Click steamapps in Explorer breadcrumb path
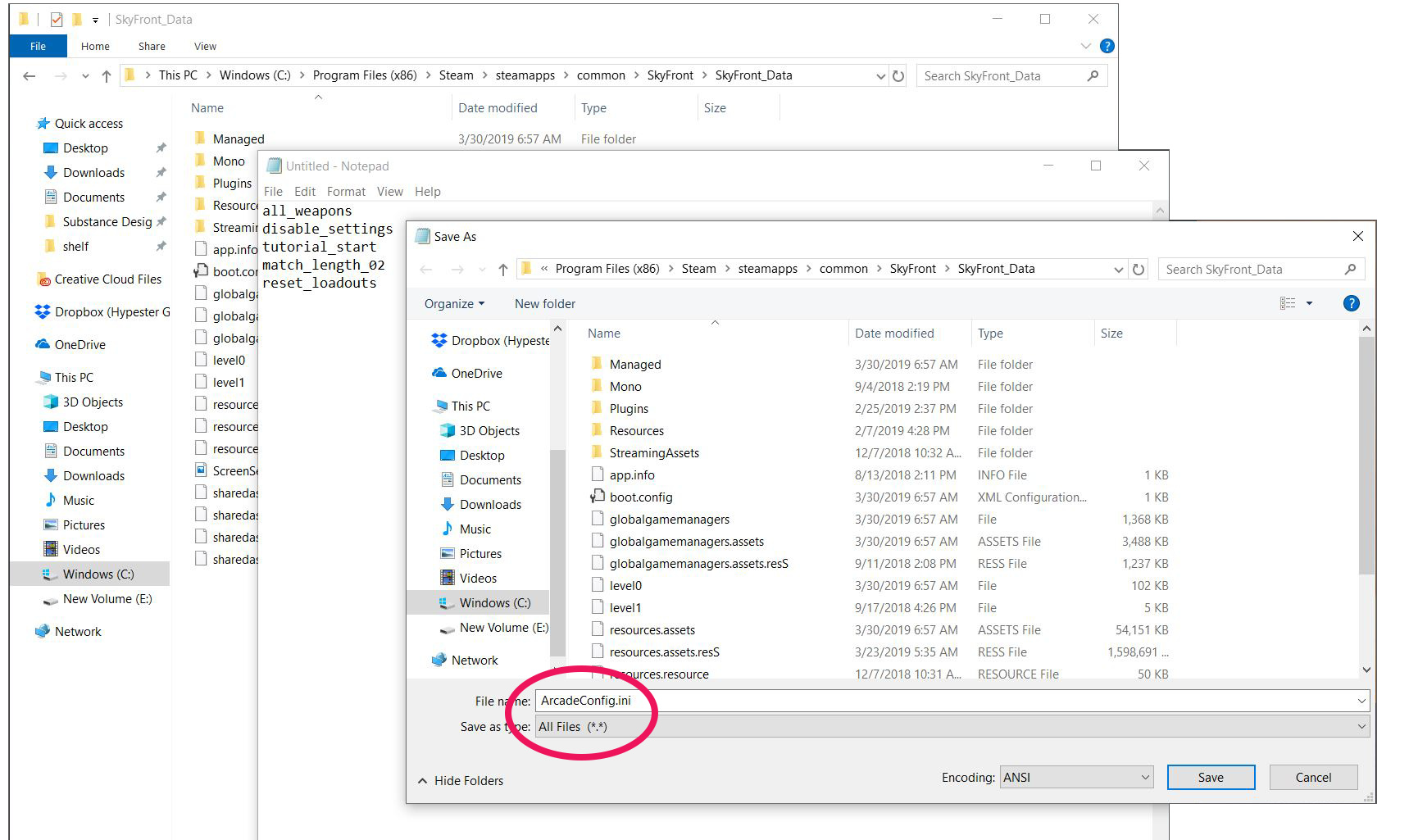 tap(525, 75)
